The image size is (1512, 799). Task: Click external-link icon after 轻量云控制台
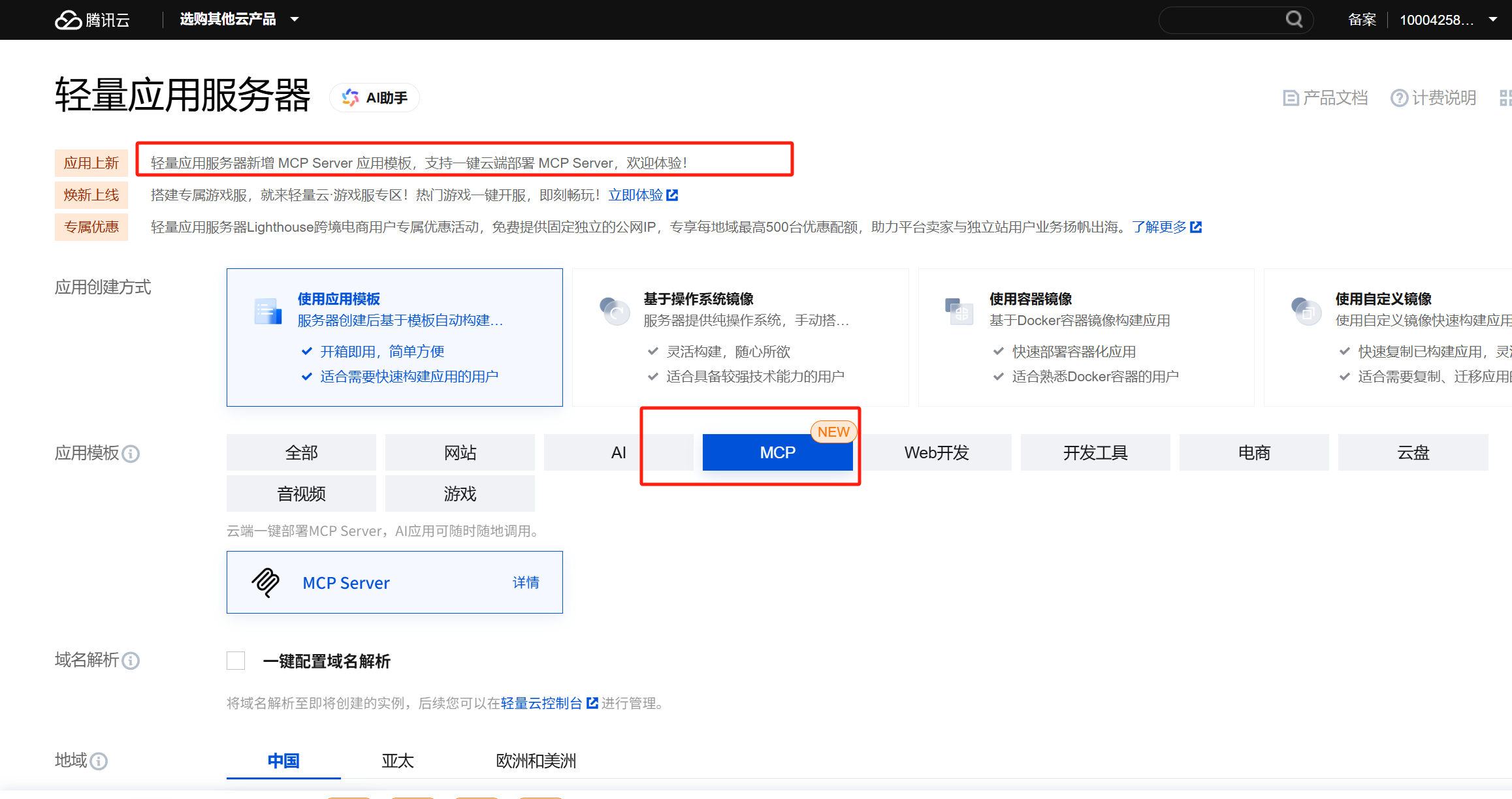click(592, 702)
